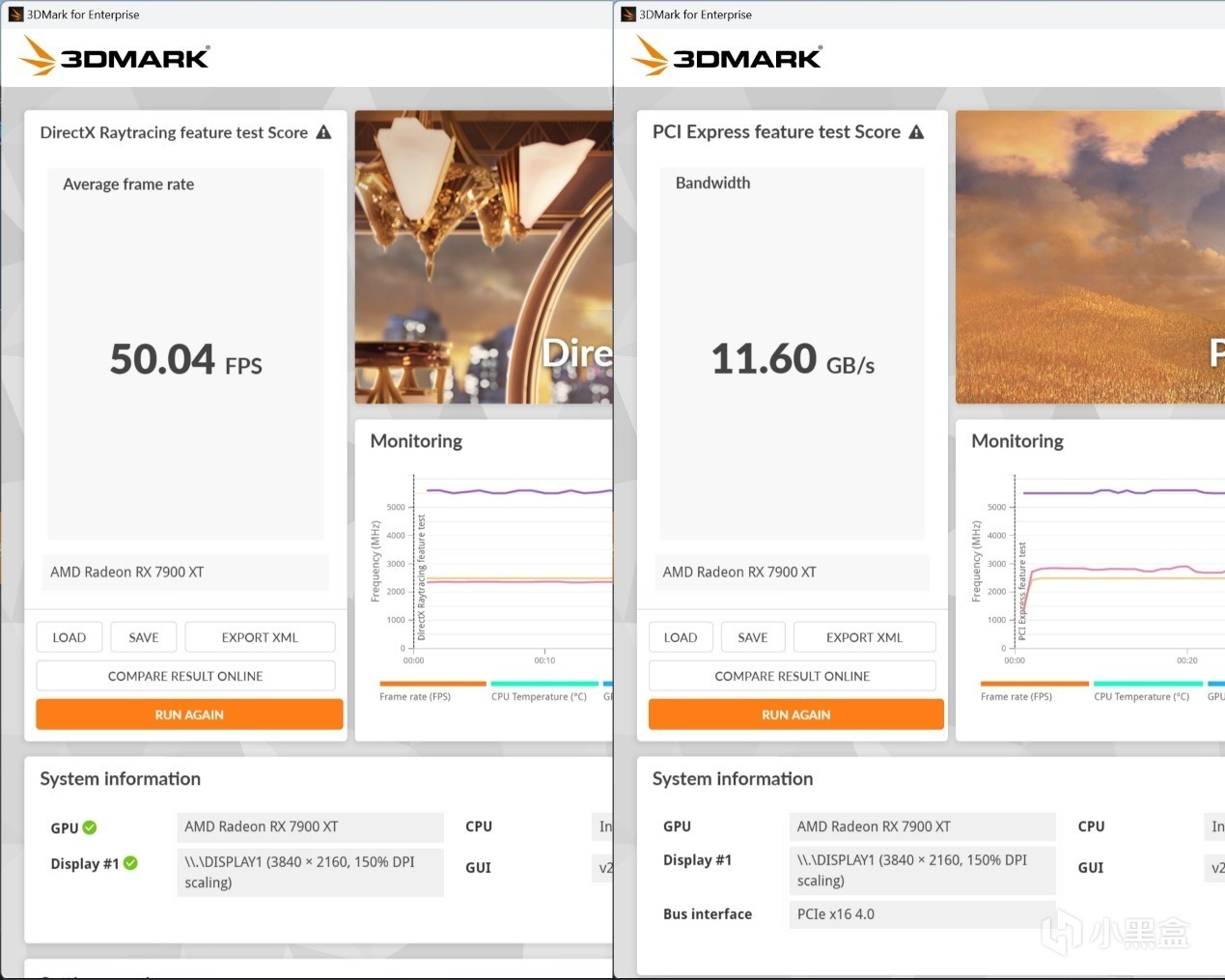The width and height of the screenshot is (1225, 980).
Task: Toggle Frame rate (FPS) legend in PCI Express monitoring
Action: point(1034,690)
